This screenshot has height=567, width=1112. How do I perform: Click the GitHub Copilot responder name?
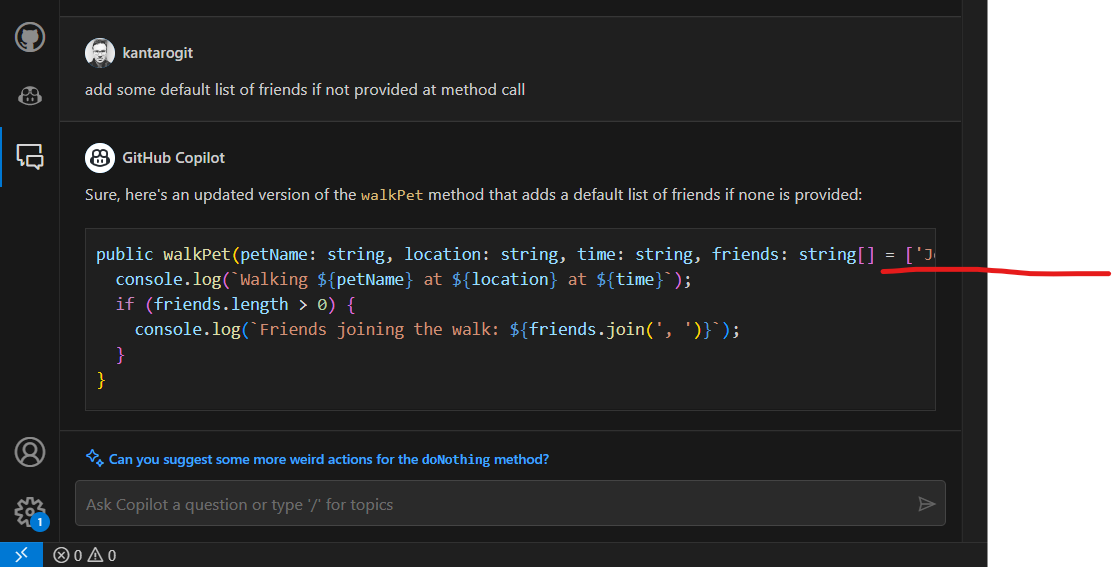(174, 158)
